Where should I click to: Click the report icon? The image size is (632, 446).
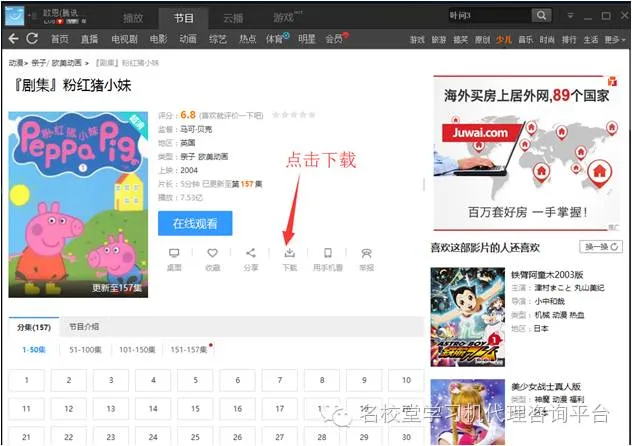(x=366, y=253)
